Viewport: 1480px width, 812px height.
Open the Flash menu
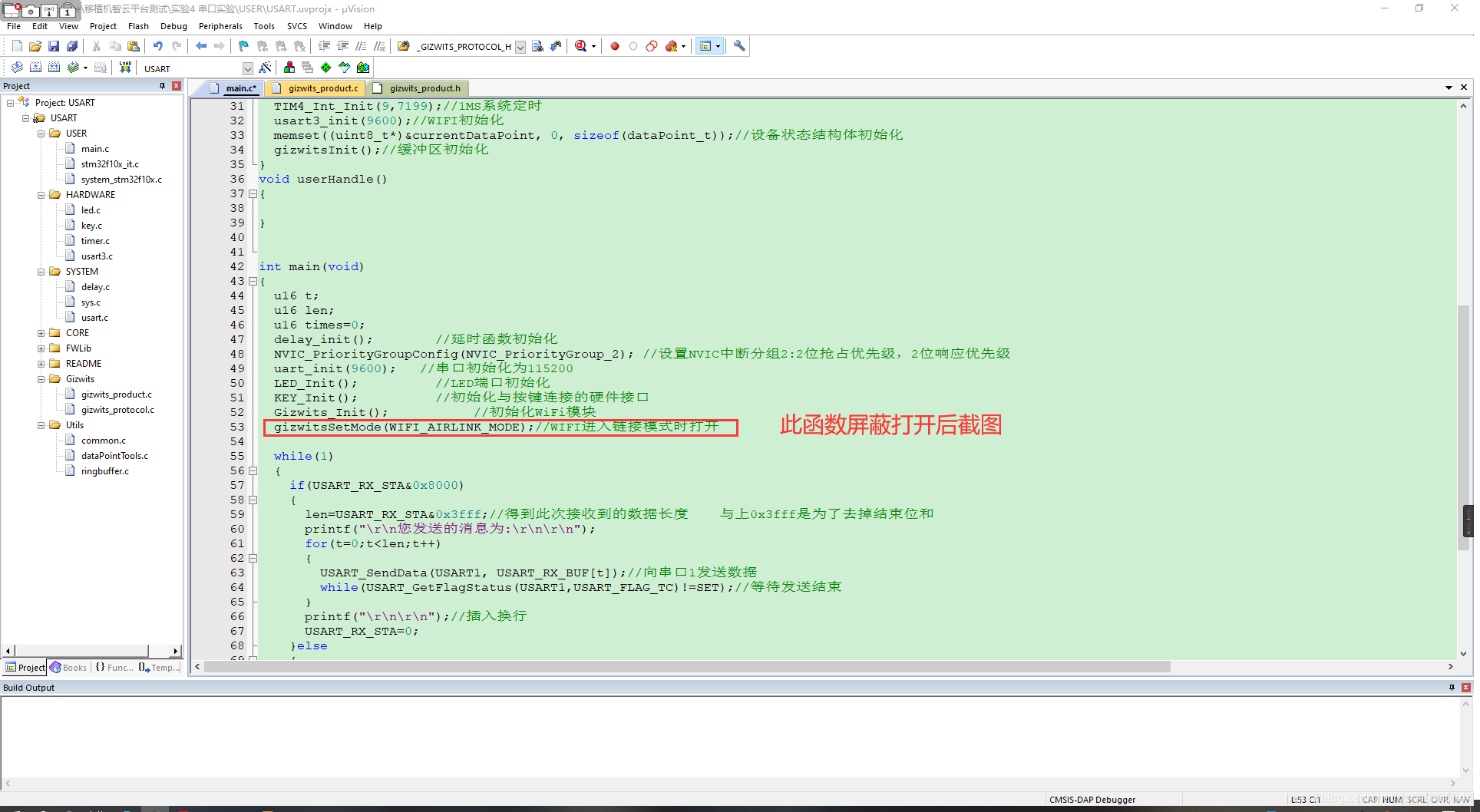coord(138,26)
